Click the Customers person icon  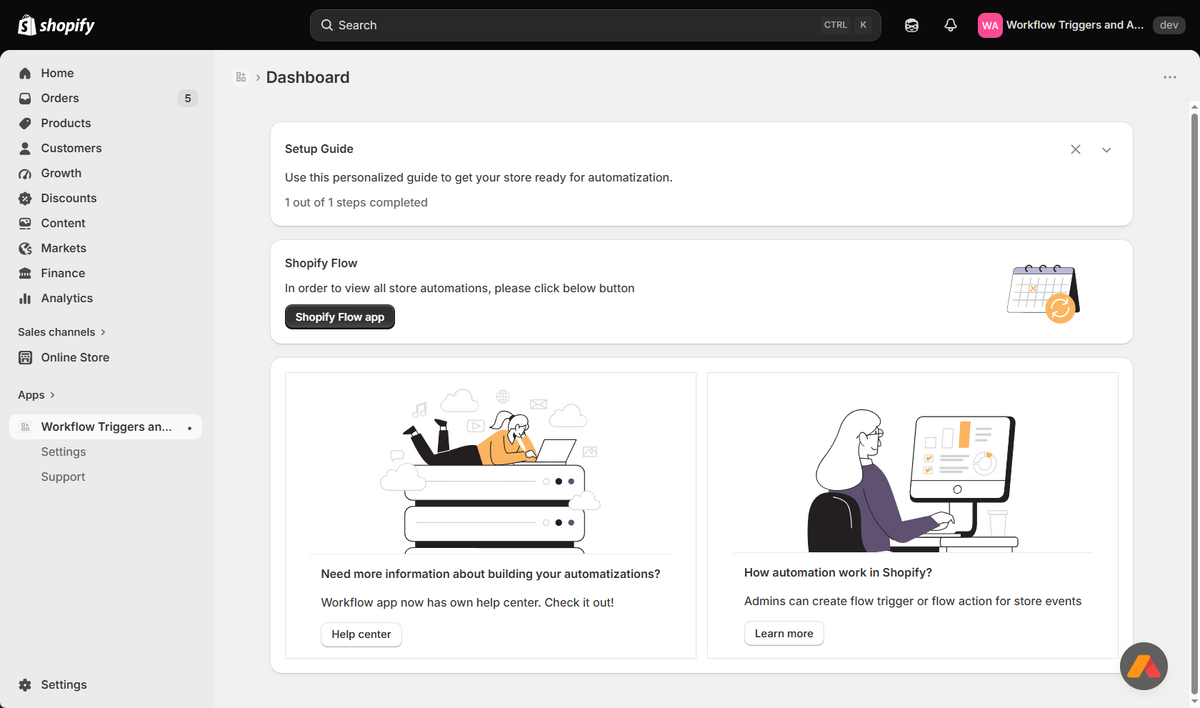click(x=25, y=148)
